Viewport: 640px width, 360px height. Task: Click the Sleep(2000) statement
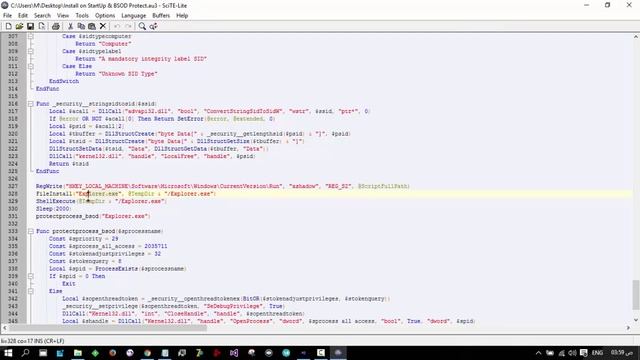pyautogui.click(x=53, y=209)
